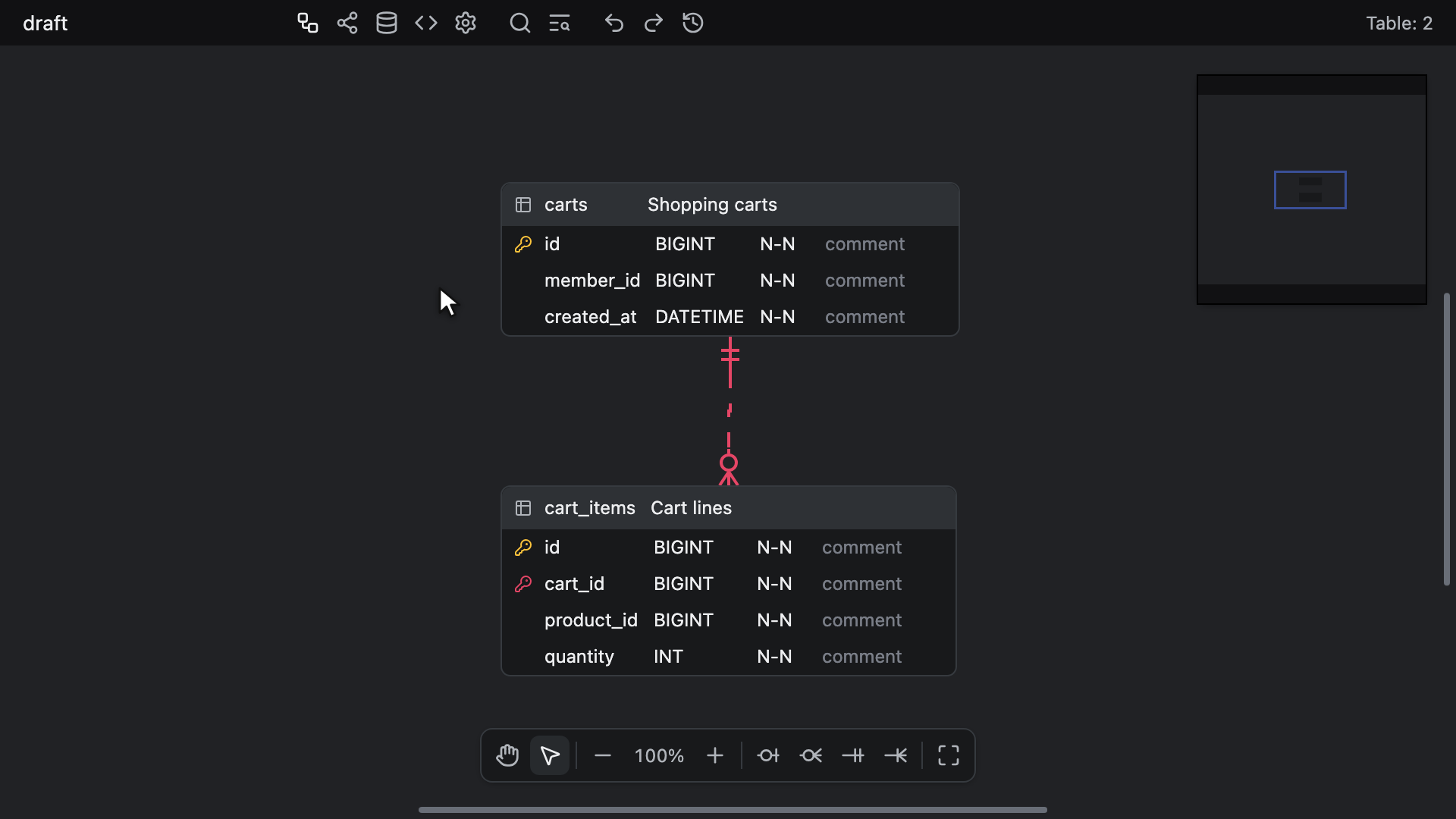The height and width of the screenshot is (819, 1456).
Task: Click BIGINT type of member_id
Action: [685, 281]
